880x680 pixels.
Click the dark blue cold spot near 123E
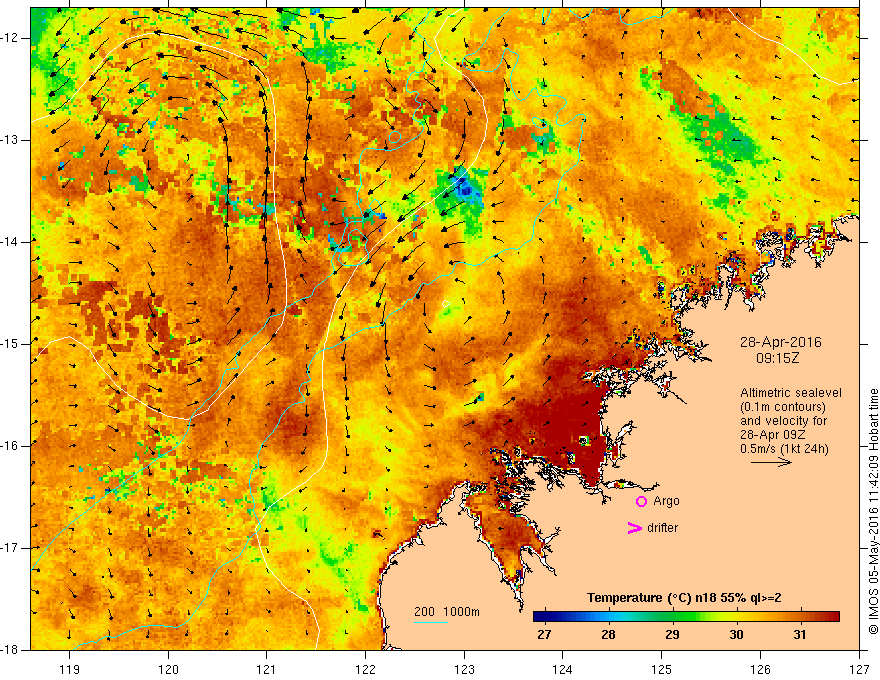(x=465, y=189)
